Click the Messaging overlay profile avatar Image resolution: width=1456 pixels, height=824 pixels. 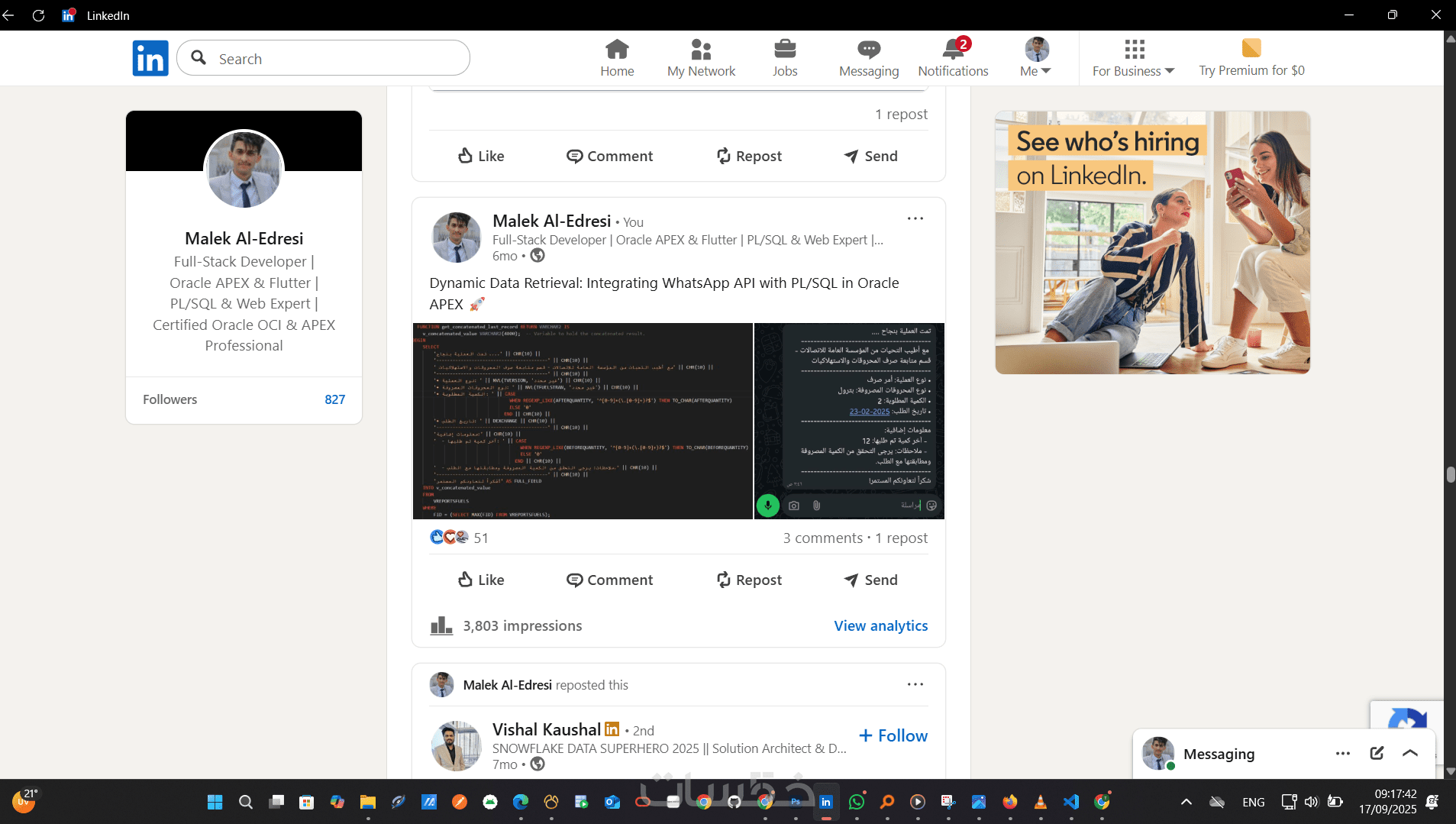[1158, 754]
